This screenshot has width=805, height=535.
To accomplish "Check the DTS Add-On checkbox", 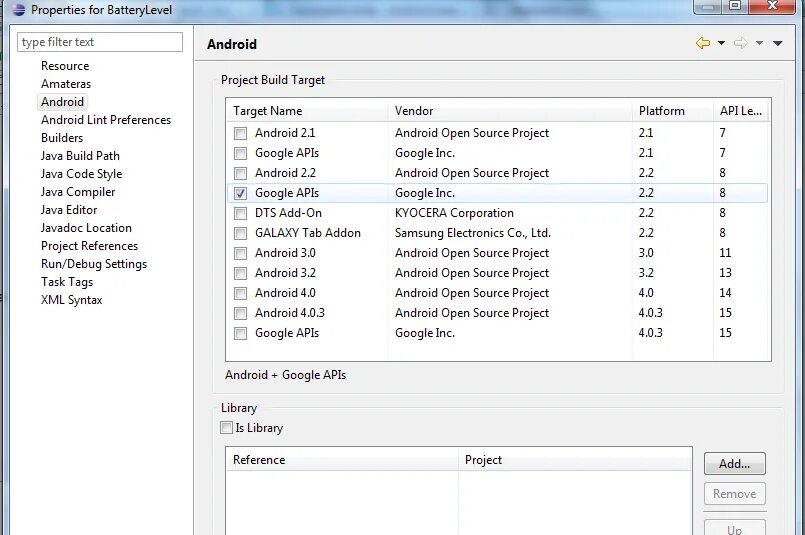I will (x=240, y=214).
